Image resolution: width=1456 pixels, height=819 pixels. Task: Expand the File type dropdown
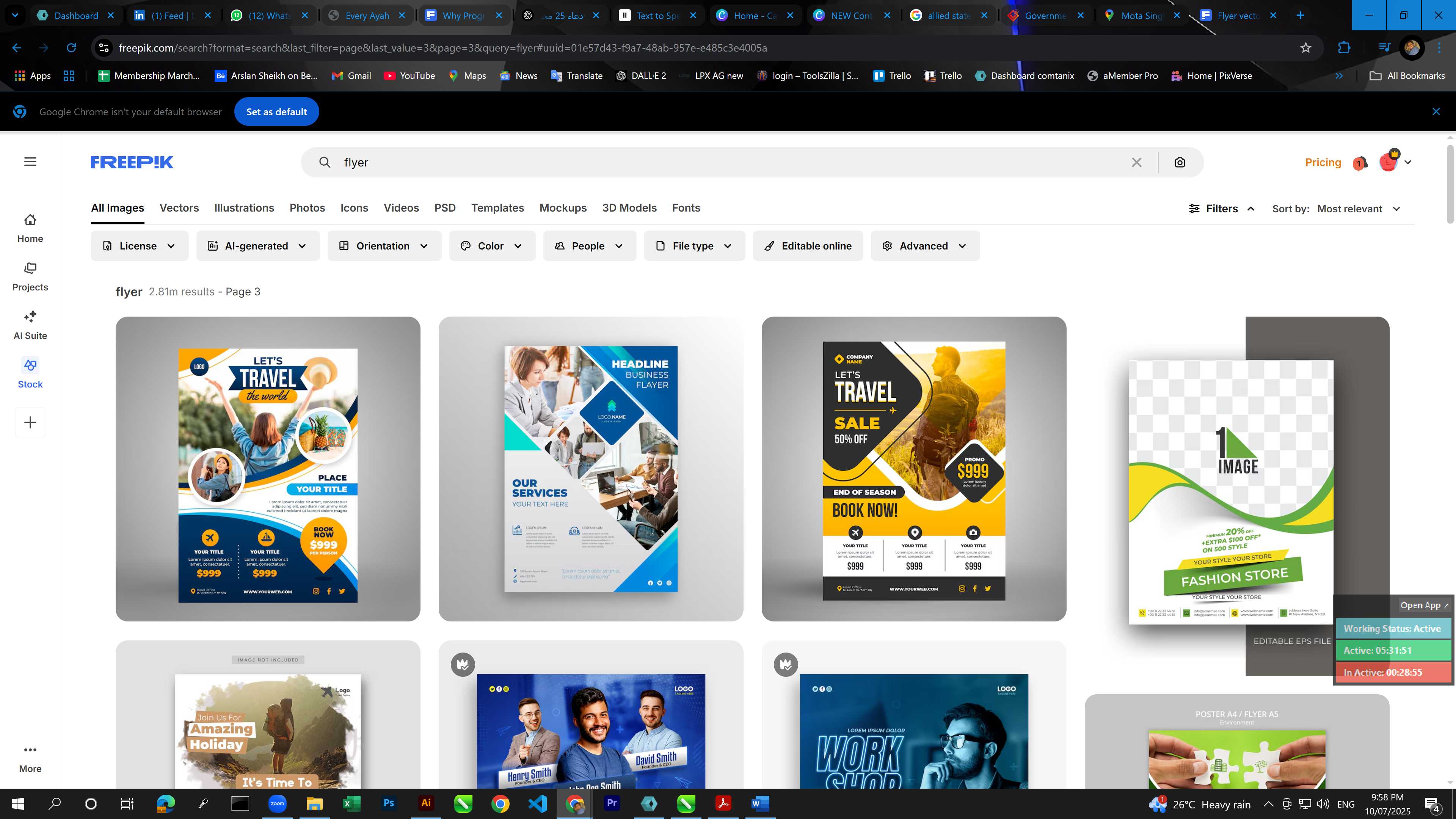coord(695,246)
